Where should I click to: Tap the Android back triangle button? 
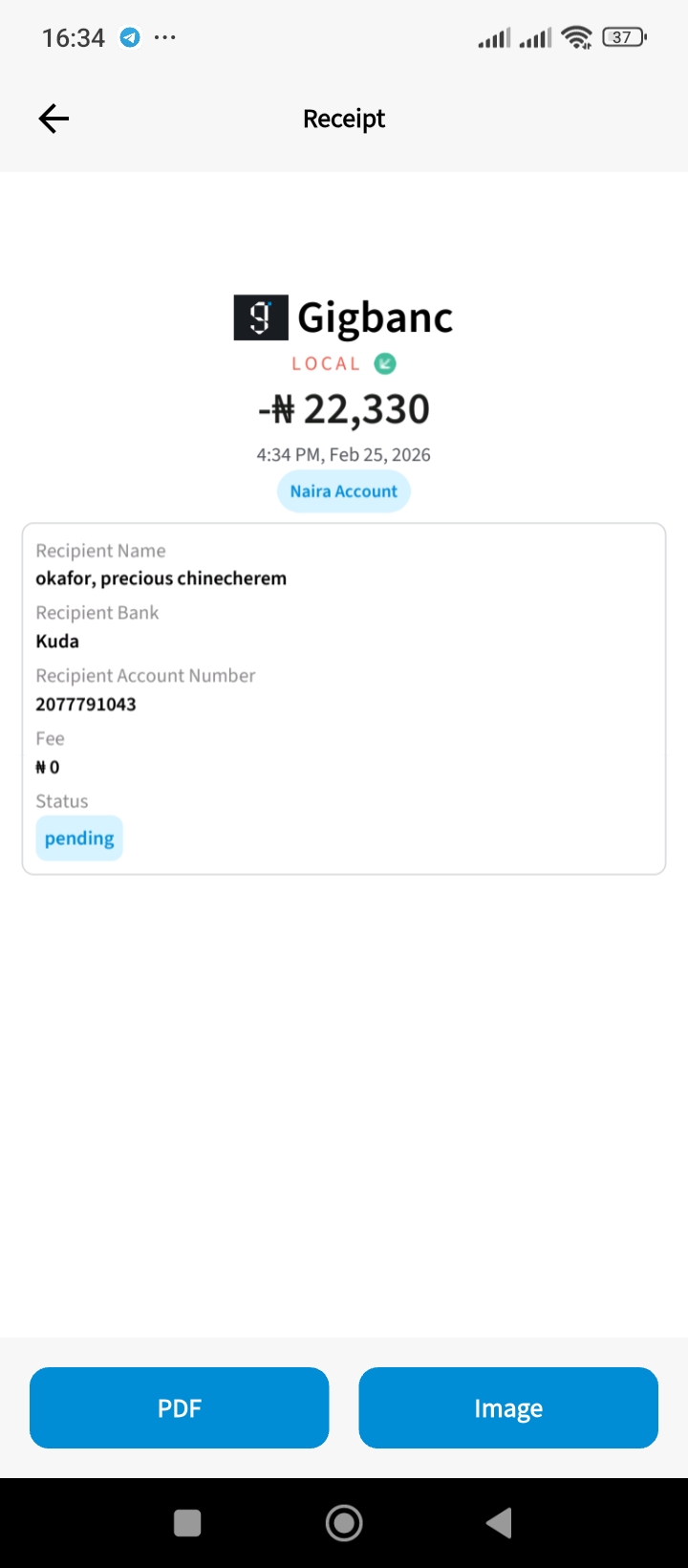coord(499,1523)
